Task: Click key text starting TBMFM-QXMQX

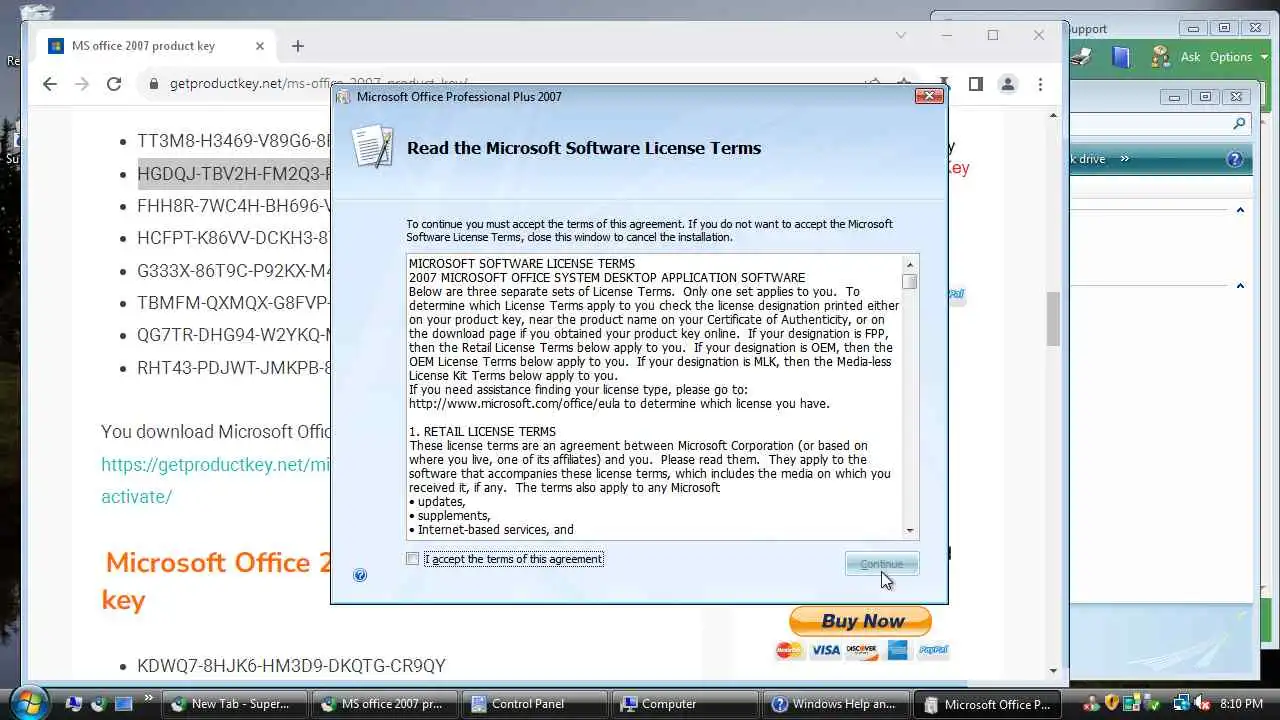Action: [x=234, y=303]
